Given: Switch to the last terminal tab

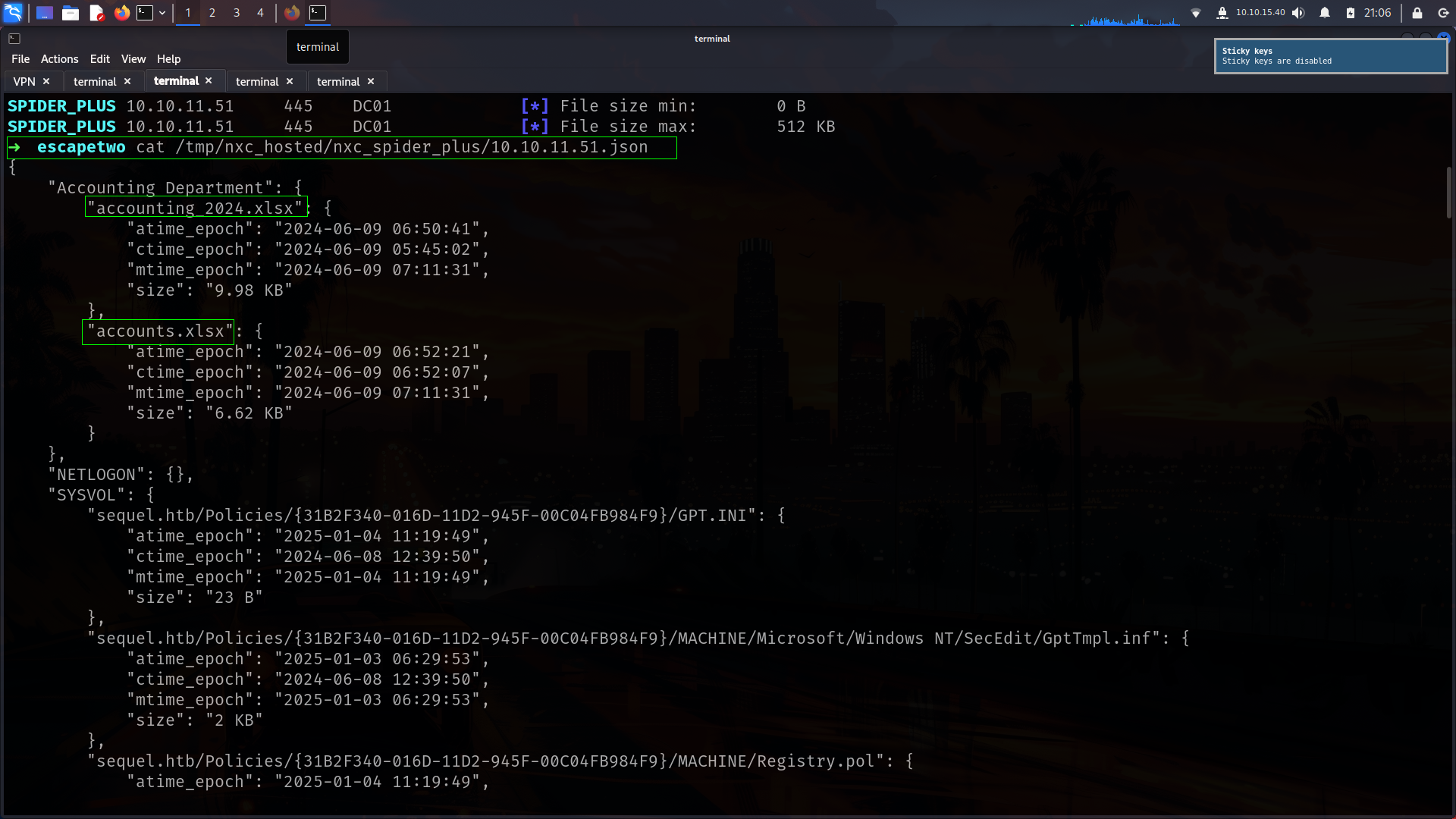Looking at the screenshot, I should [x=338, y=81].
